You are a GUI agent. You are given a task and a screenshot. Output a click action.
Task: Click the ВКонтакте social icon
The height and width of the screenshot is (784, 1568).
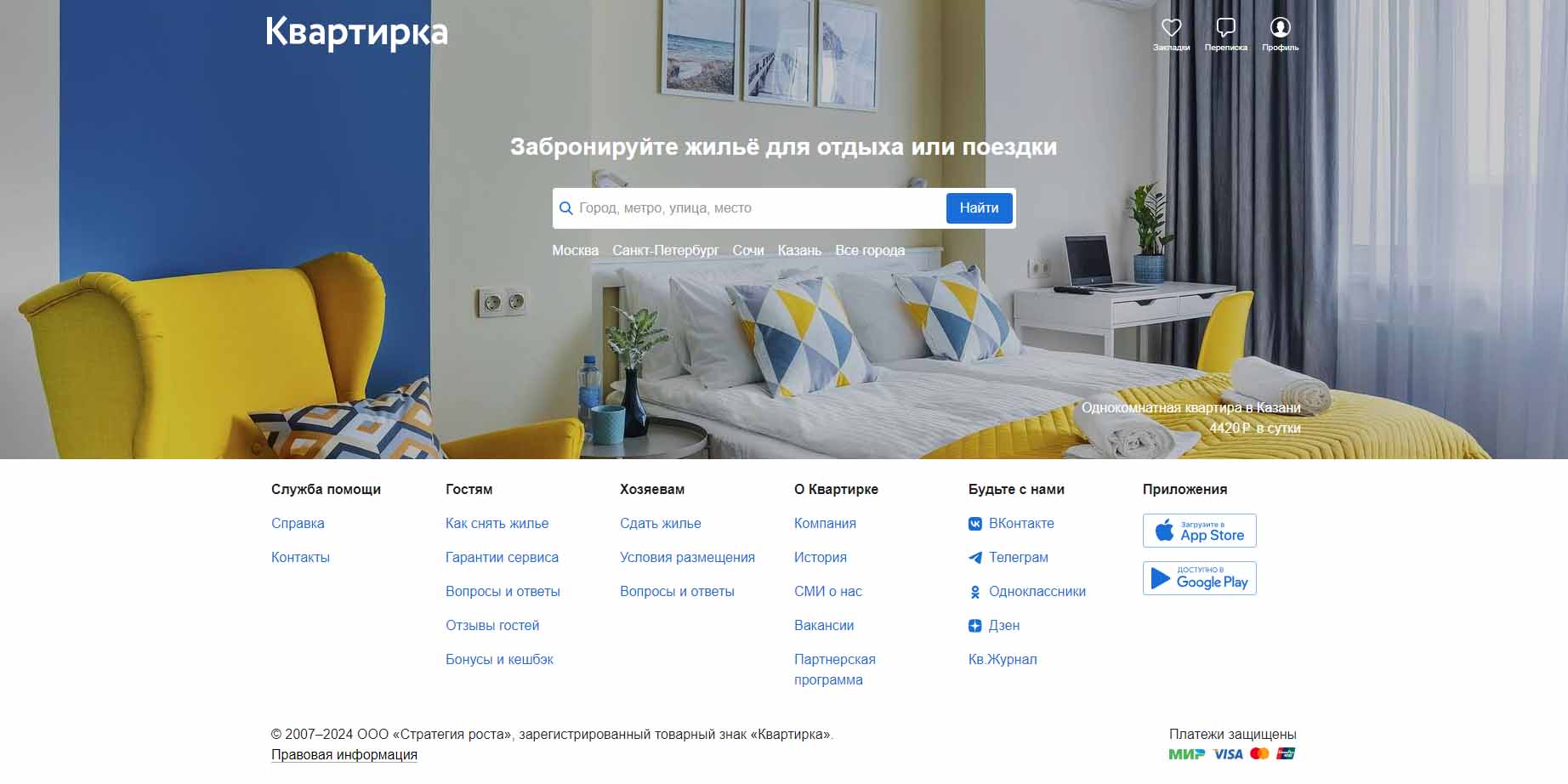[x=975, y=524]
